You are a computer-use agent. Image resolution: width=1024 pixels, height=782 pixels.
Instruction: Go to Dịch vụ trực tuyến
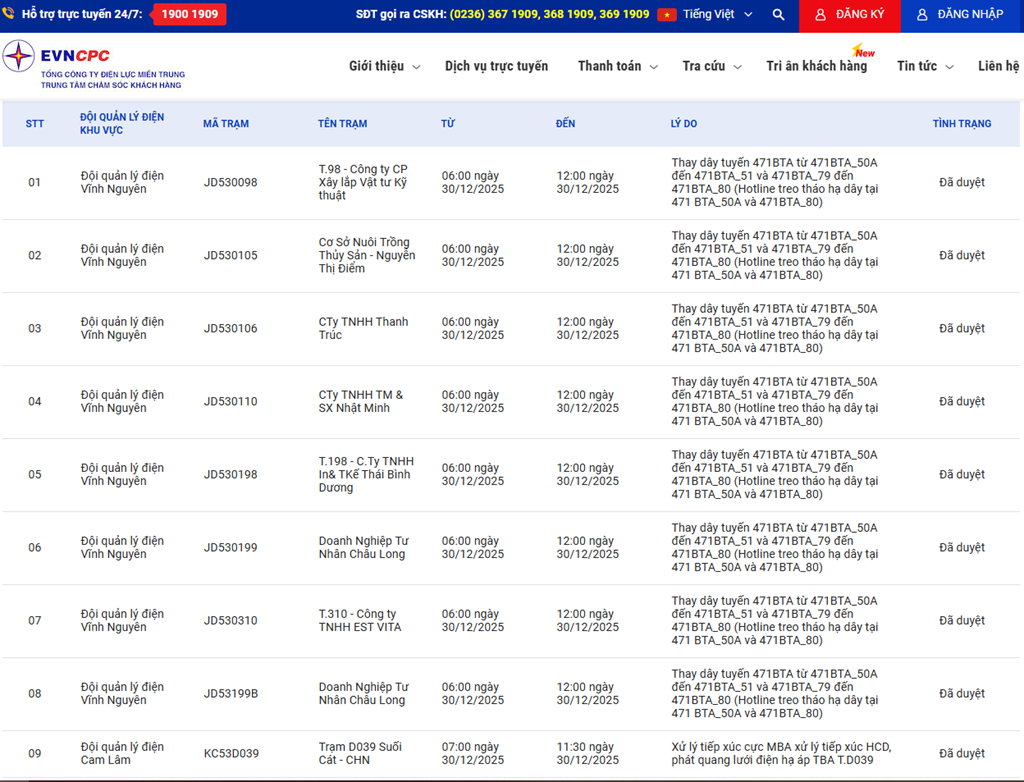[x=496, y=66]
